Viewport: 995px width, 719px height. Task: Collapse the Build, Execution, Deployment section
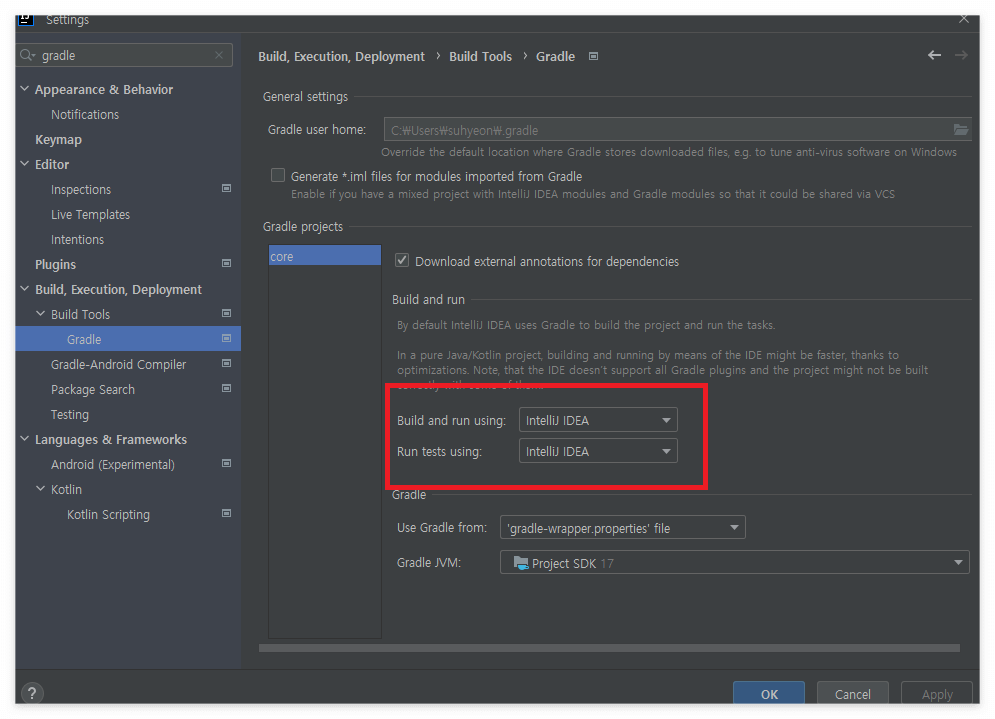25,289
